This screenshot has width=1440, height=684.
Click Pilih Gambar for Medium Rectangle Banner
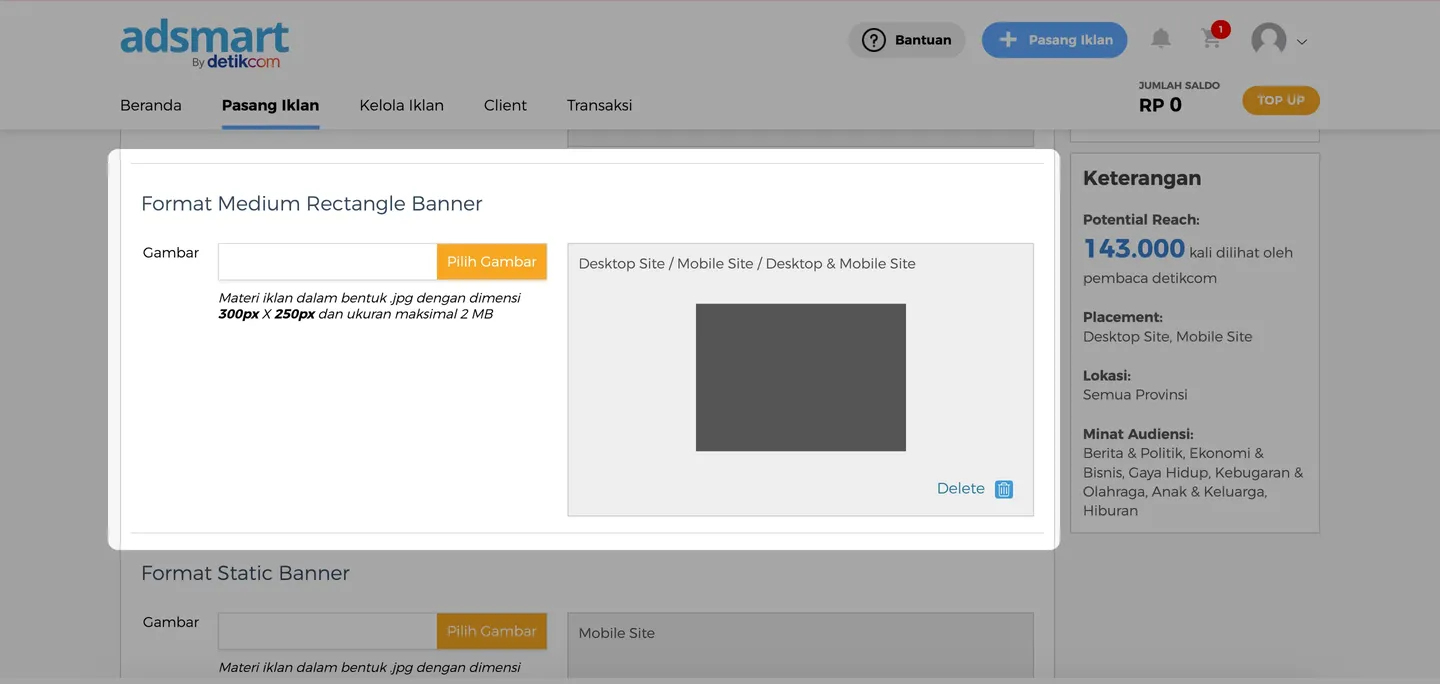point(491,262)
